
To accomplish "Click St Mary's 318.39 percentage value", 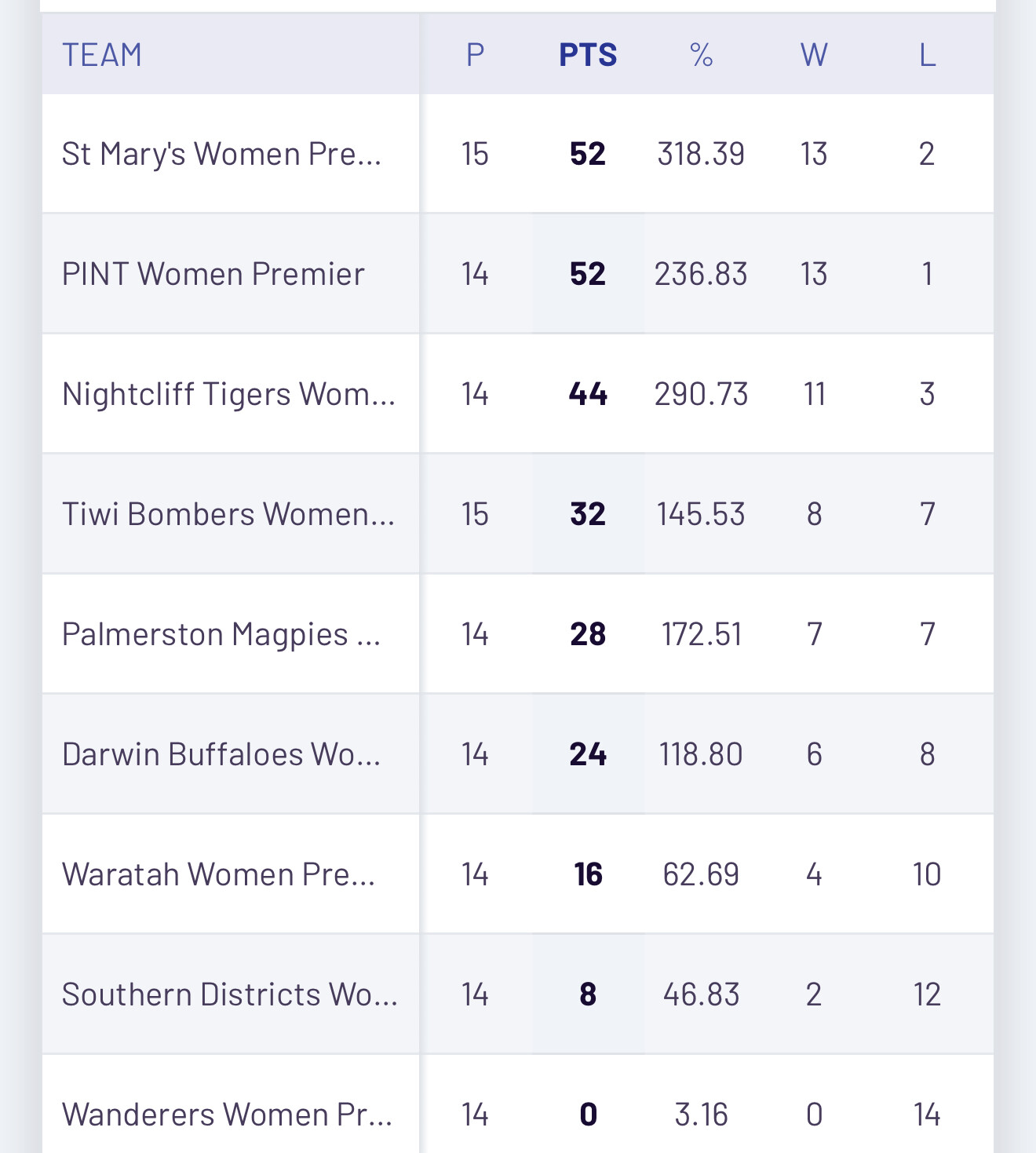I will point(701,154).
